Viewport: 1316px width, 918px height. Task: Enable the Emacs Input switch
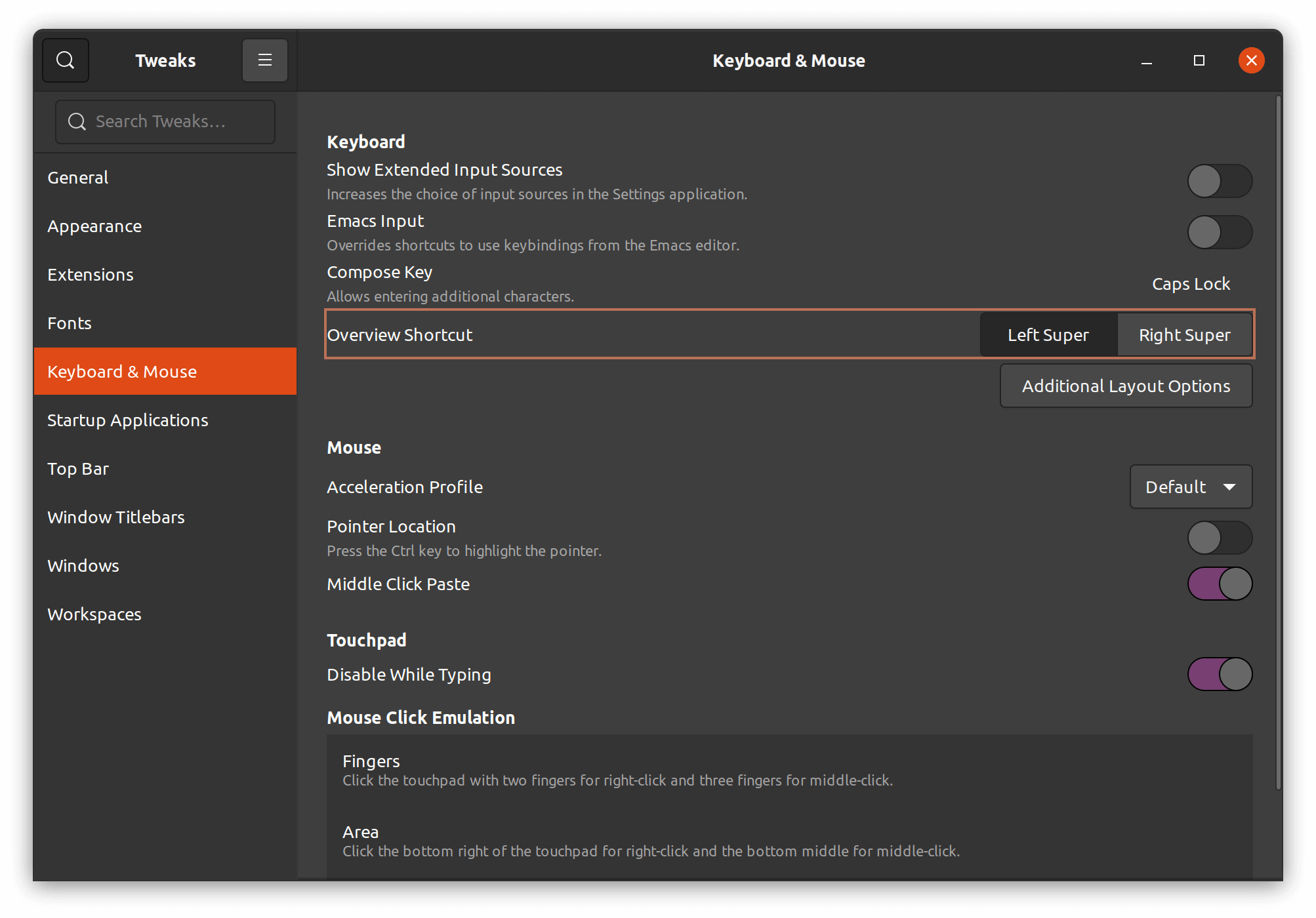(1219, 232)
